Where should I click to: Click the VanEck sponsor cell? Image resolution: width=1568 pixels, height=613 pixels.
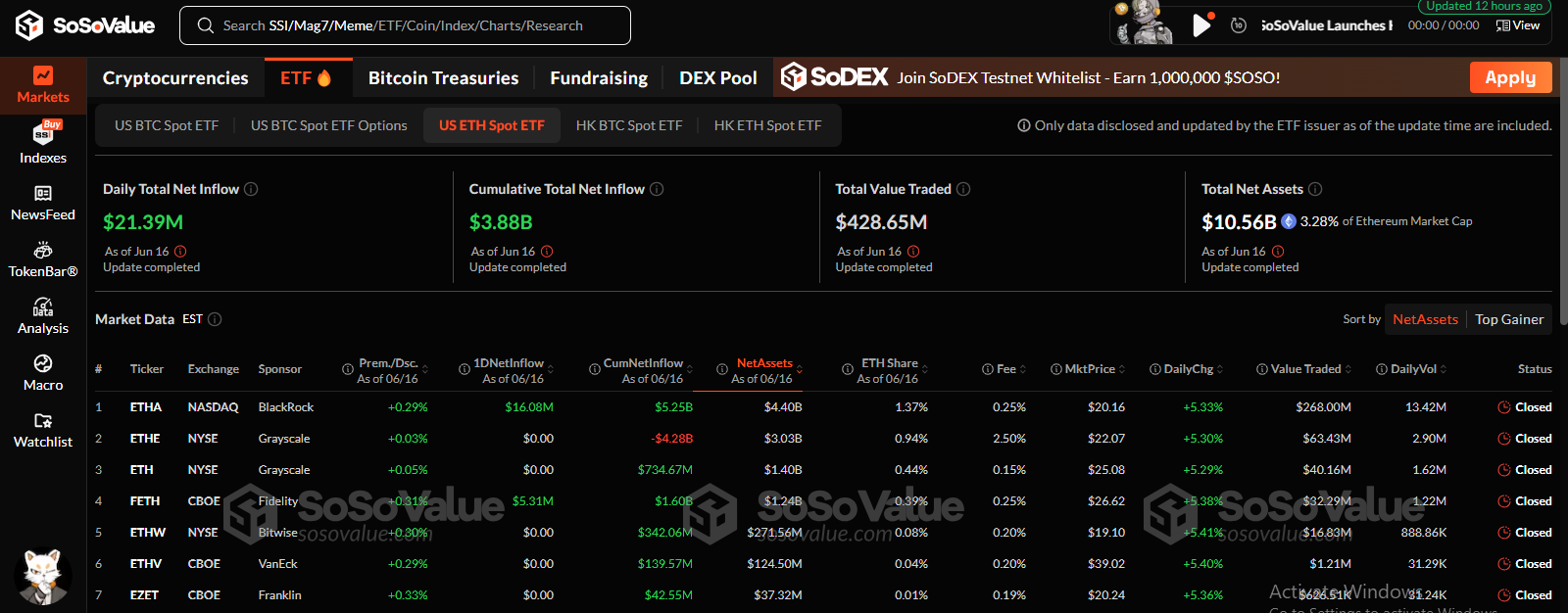(278, 564)
